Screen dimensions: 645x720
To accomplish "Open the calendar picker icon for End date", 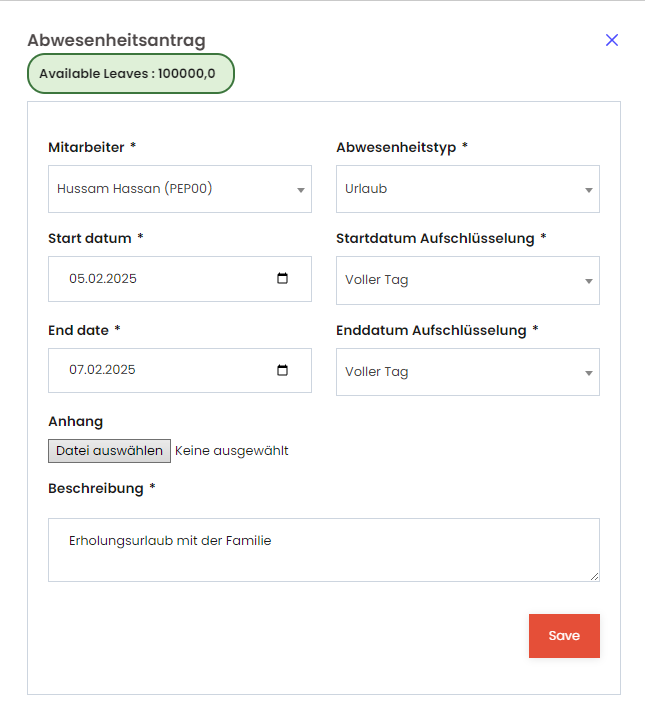I will [282, 370].
